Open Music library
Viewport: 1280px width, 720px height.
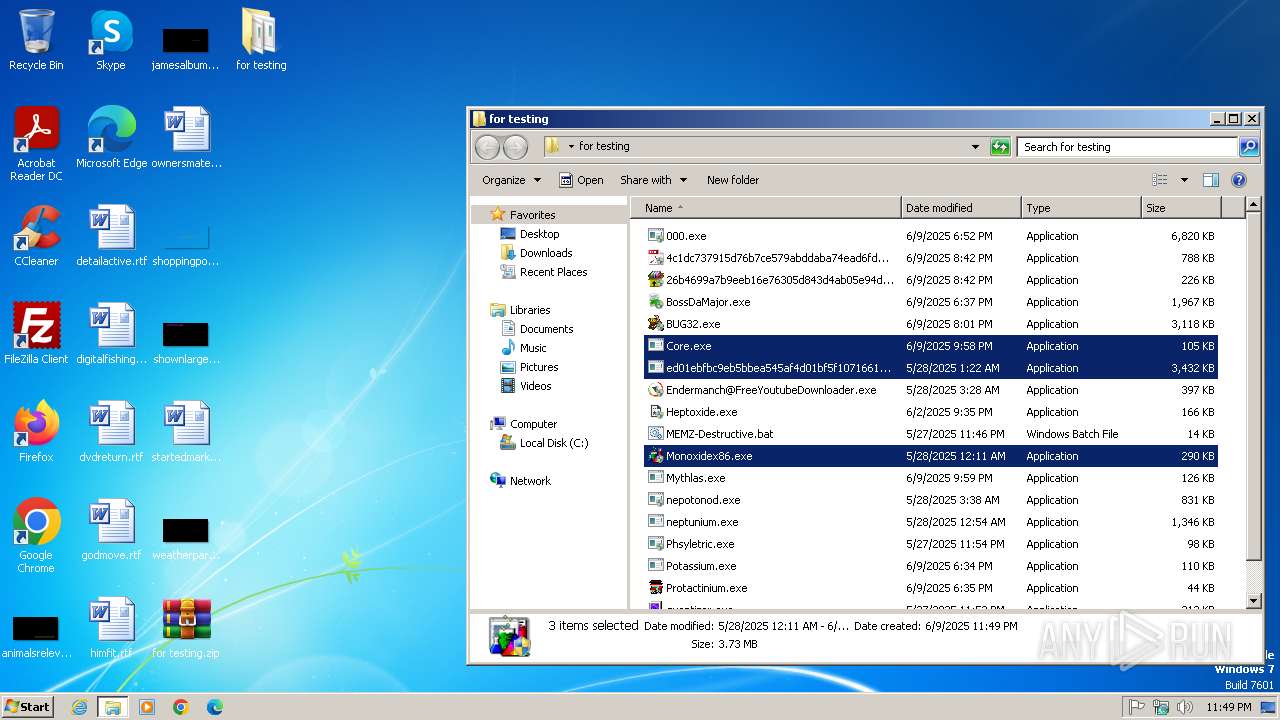533,348
